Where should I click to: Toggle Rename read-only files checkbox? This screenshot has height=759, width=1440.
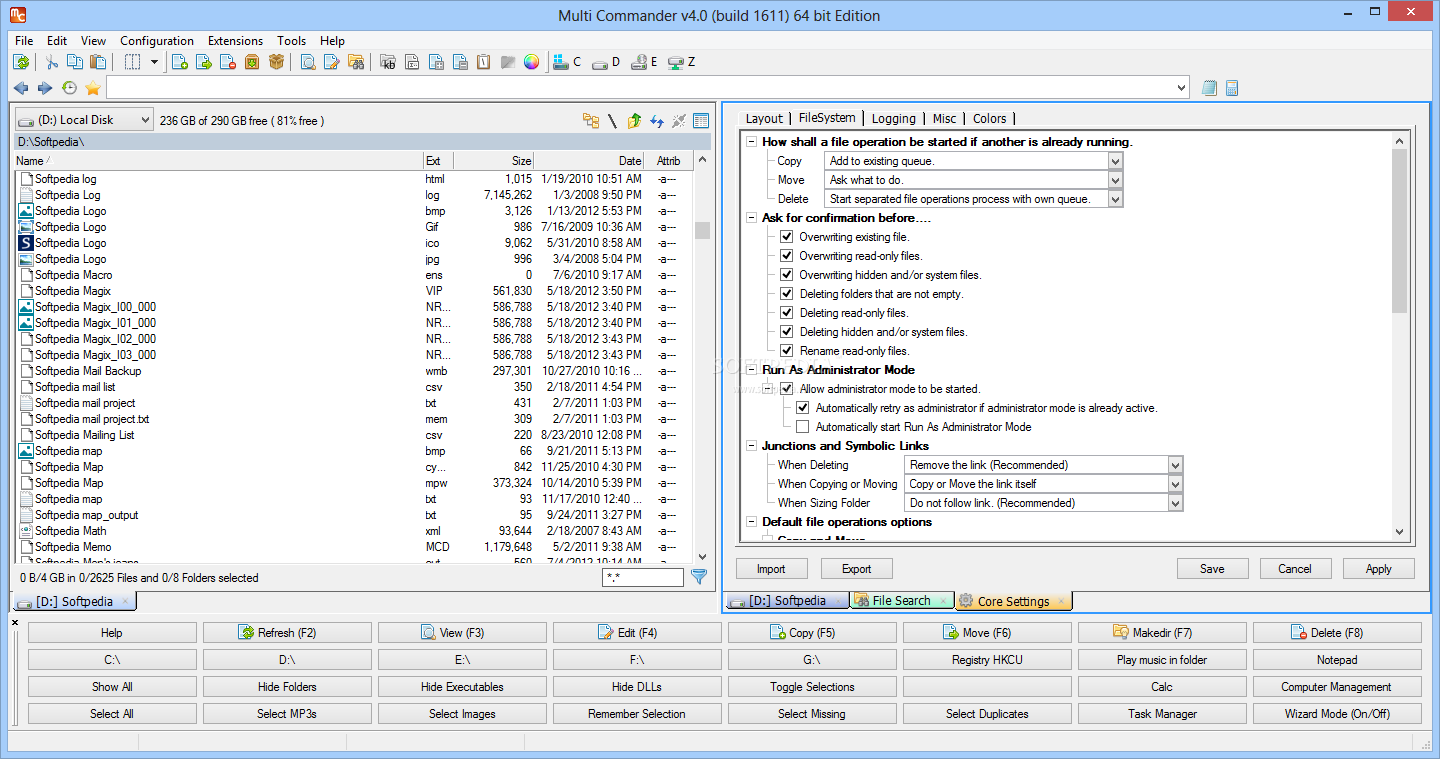click(787, 351)
